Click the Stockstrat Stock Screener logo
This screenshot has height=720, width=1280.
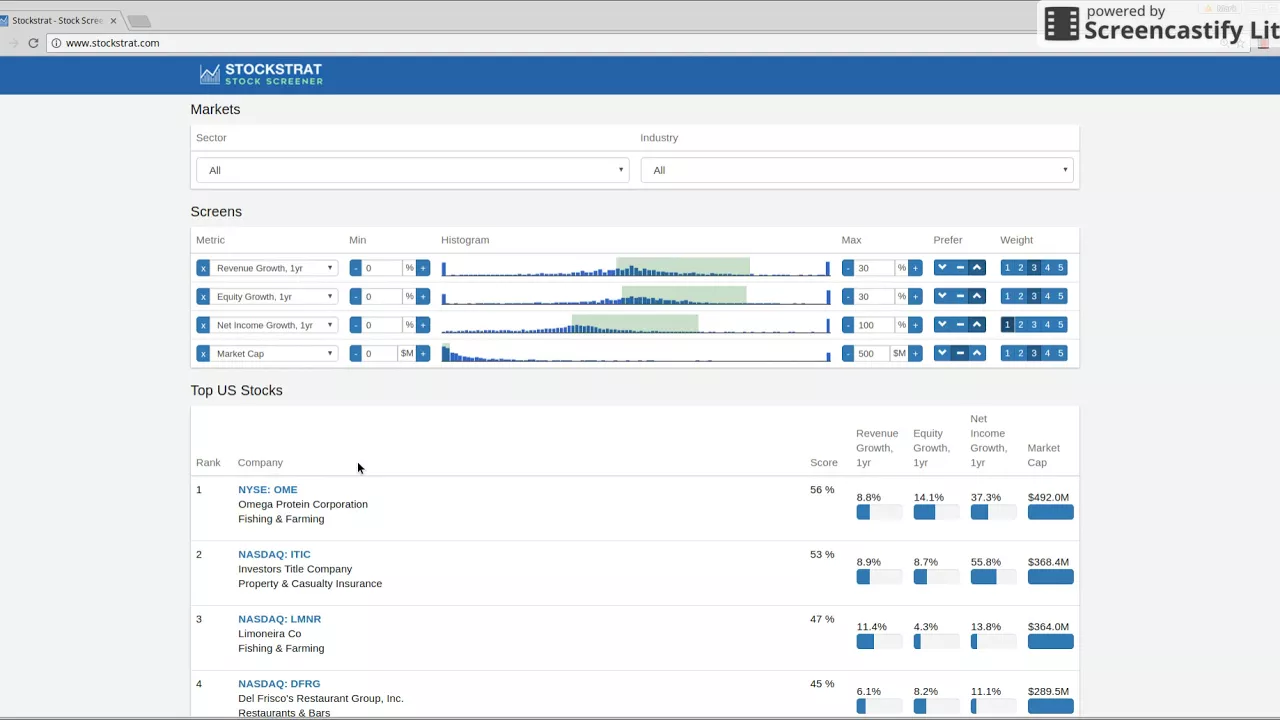pos(261,74)
